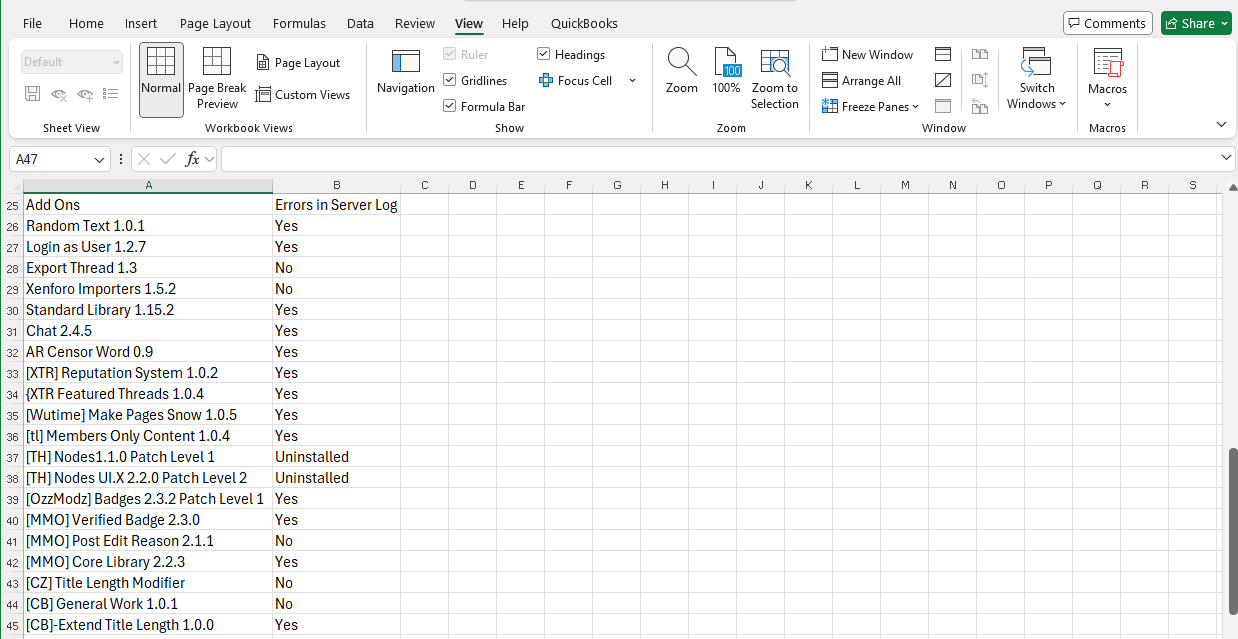Select the 'Errors in Server Log' header cell
Screen dimensions: 1238x639
point(336,205)
